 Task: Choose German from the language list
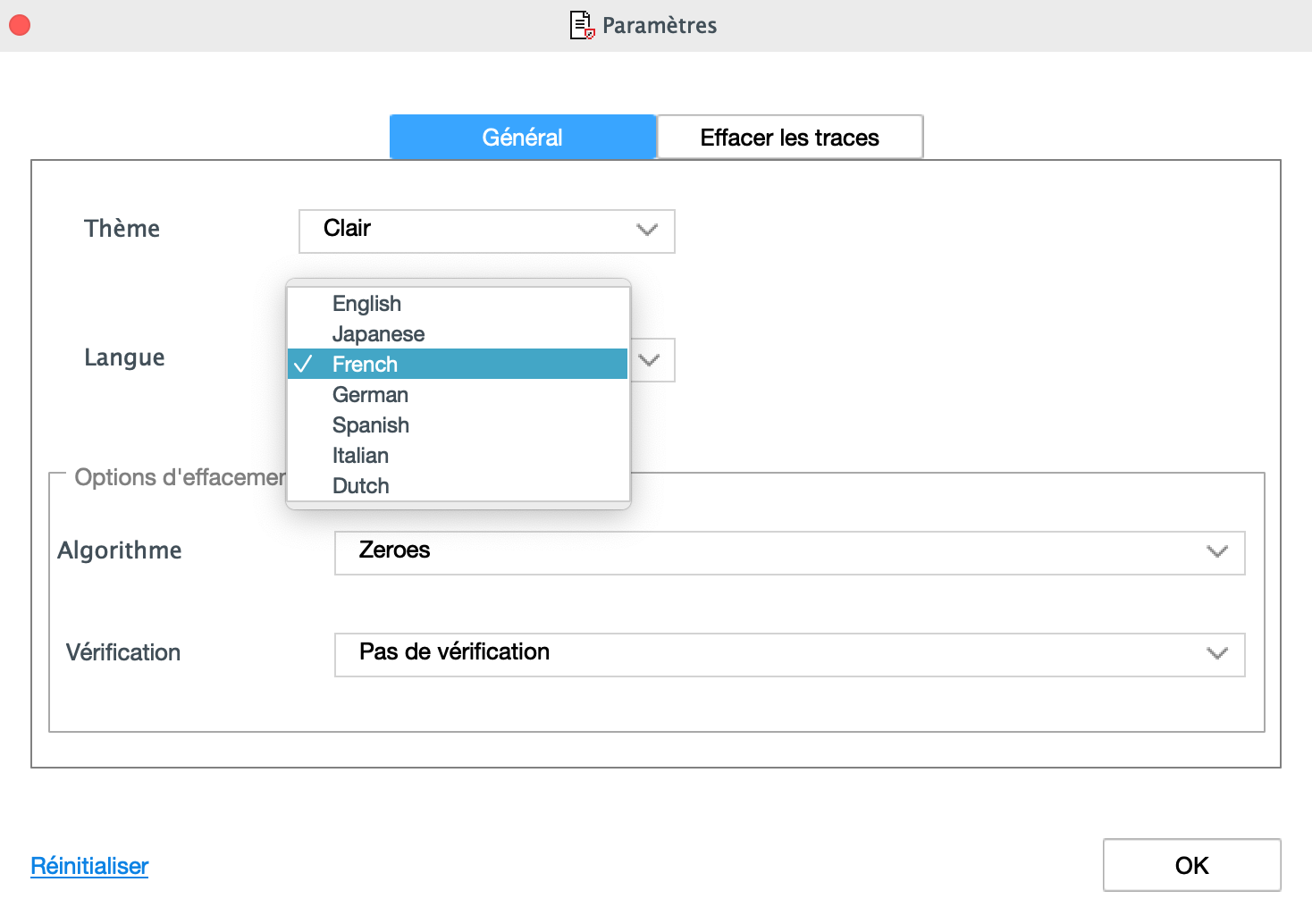tap(458, 395)
